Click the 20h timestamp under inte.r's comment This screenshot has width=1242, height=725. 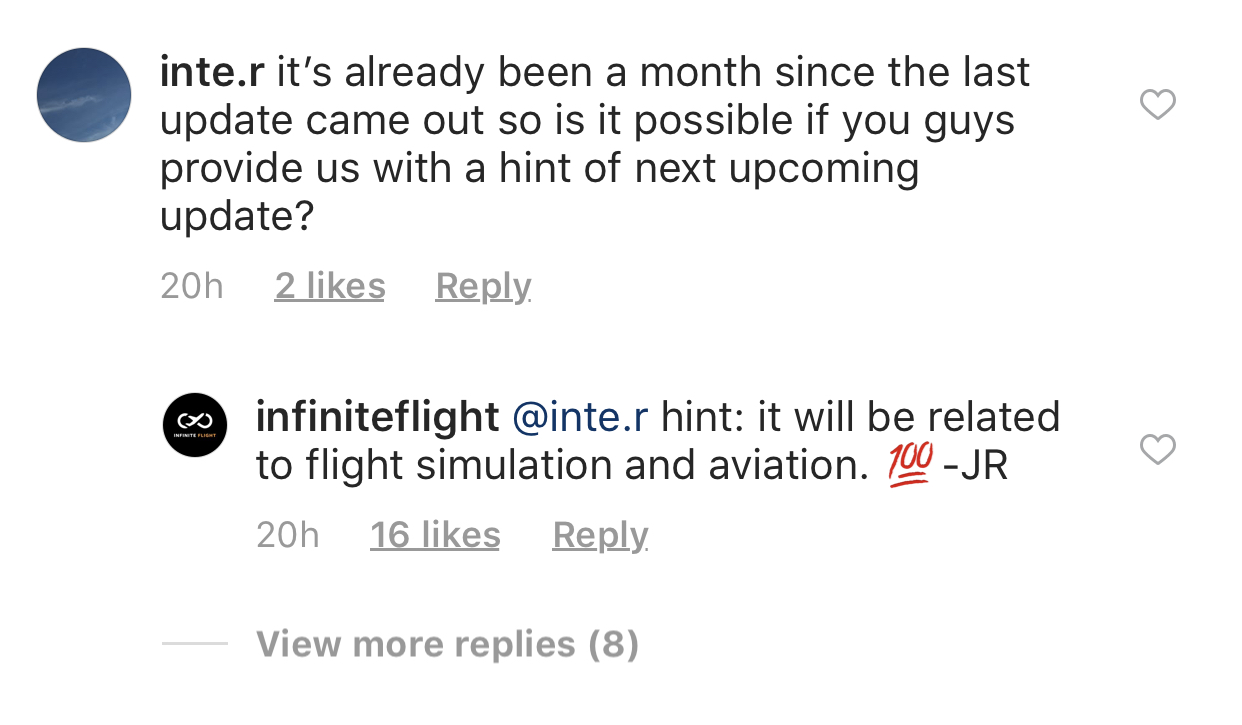coord(191,287)
